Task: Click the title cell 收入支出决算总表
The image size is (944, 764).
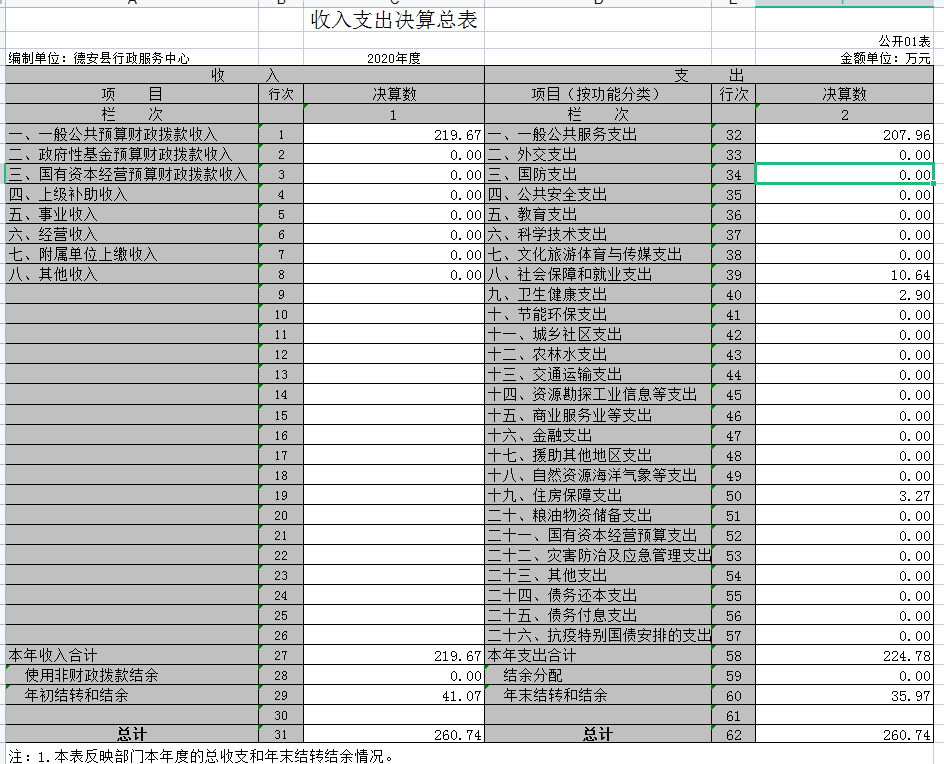Action: coord(393,20)
